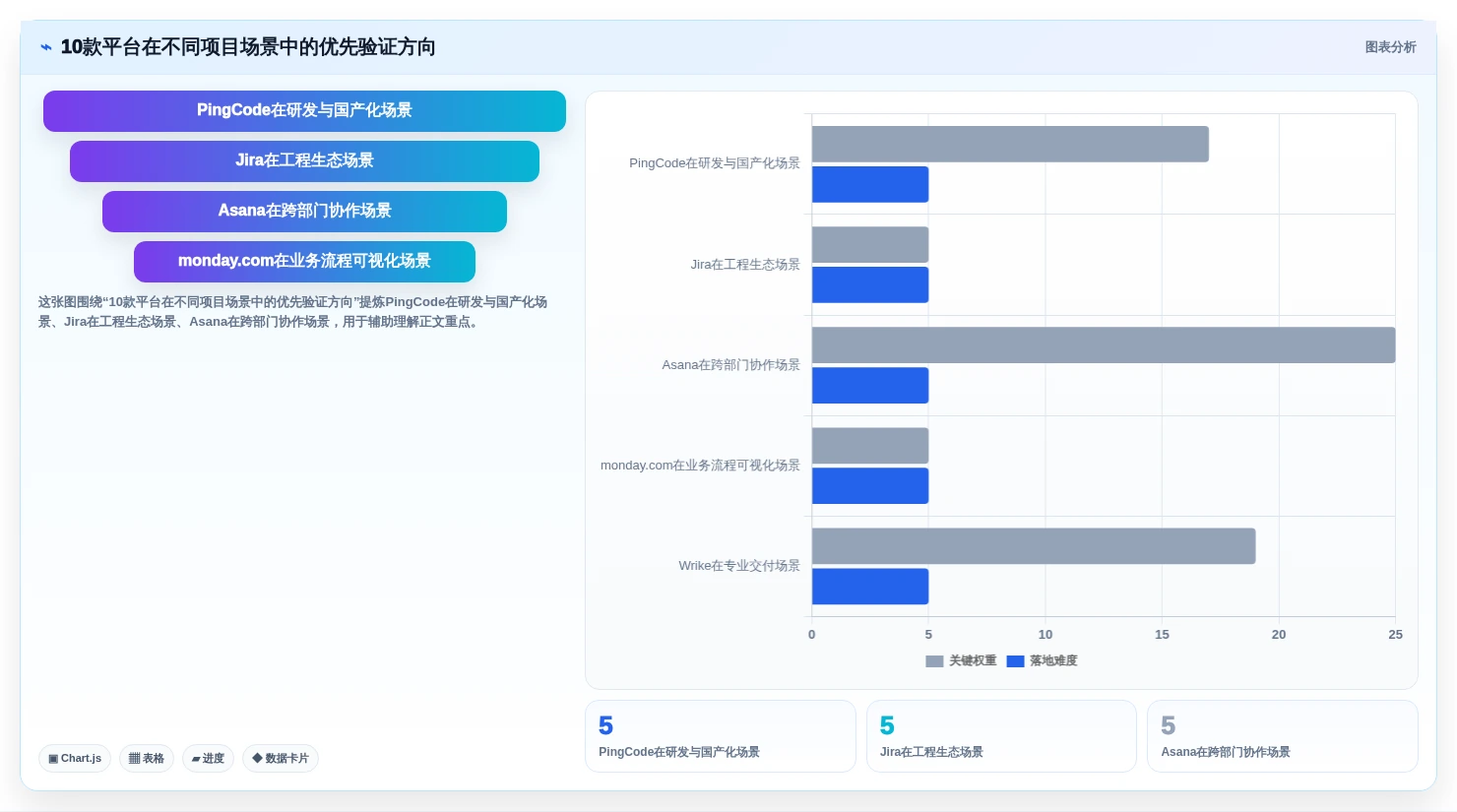The height and width of the screenshot is (812, 1457).
Task: Select the monday.com在业务流程可视化场景 funnel bar
Action: tap(304, 262)
